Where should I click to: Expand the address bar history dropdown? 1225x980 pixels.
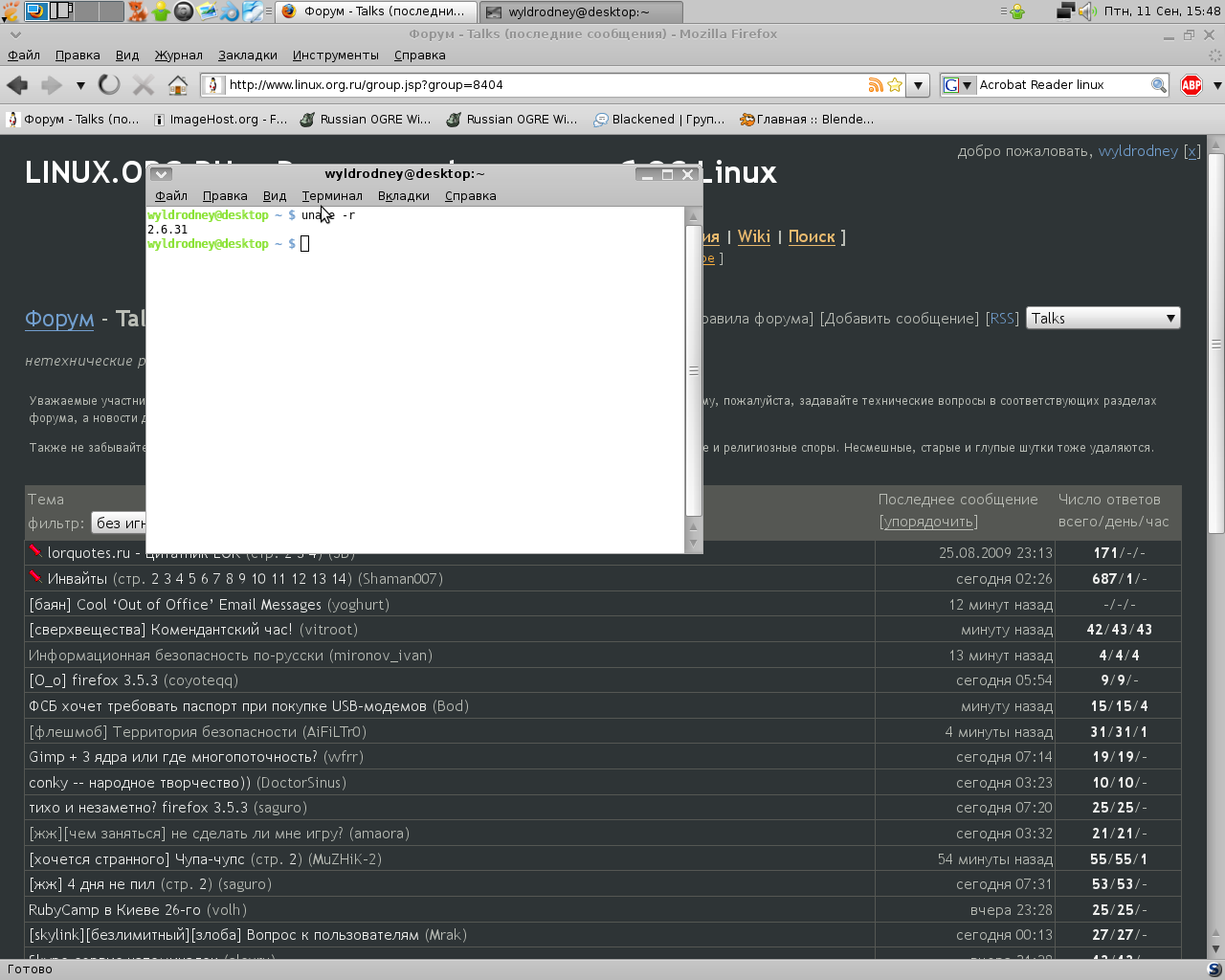[x=918, y=85]
